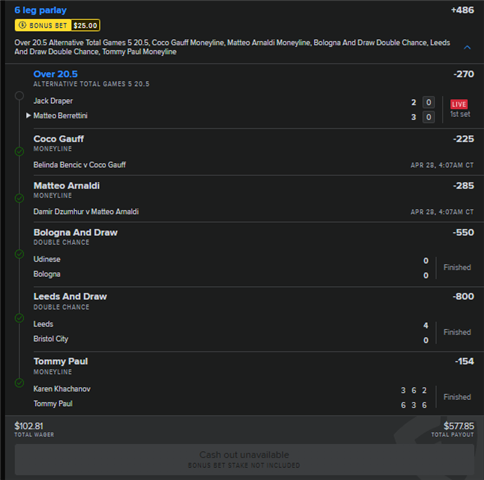This screenshot has height=480, width=484.
Task: Click the green check beside Matteo Arnaldi
Action: [19, 198]
